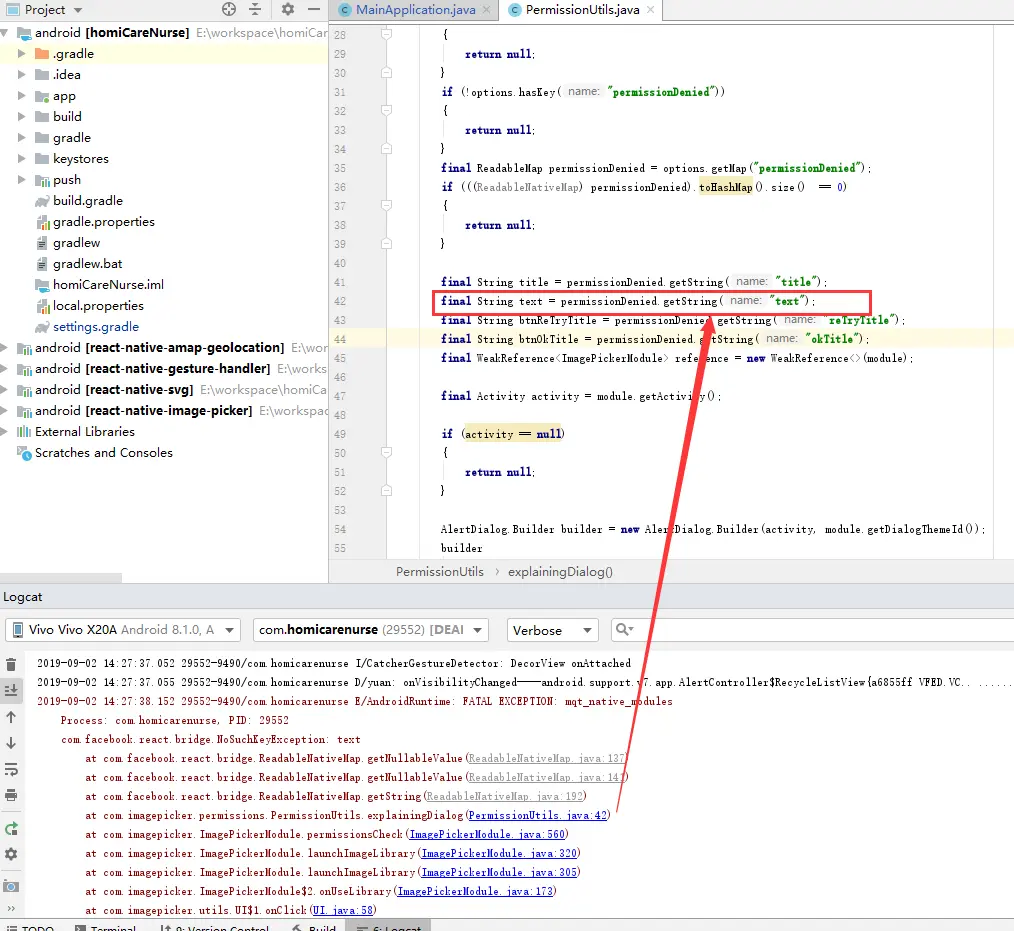The image size is (1014, 931).
Task: Expand the .gradle folder
Action: pyautogui.click(x=21, y=54)
